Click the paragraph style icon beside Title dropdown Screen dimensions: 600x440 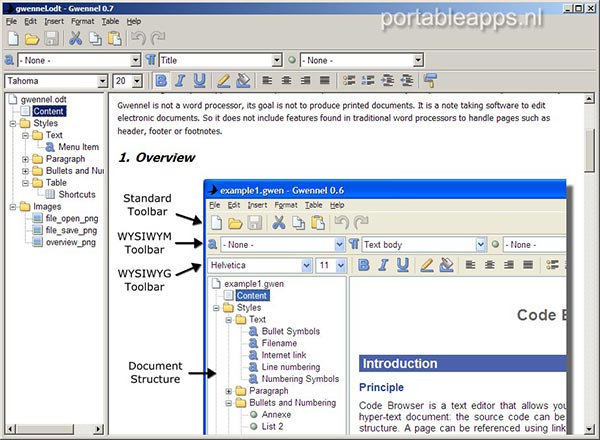[x=151, y=60]
